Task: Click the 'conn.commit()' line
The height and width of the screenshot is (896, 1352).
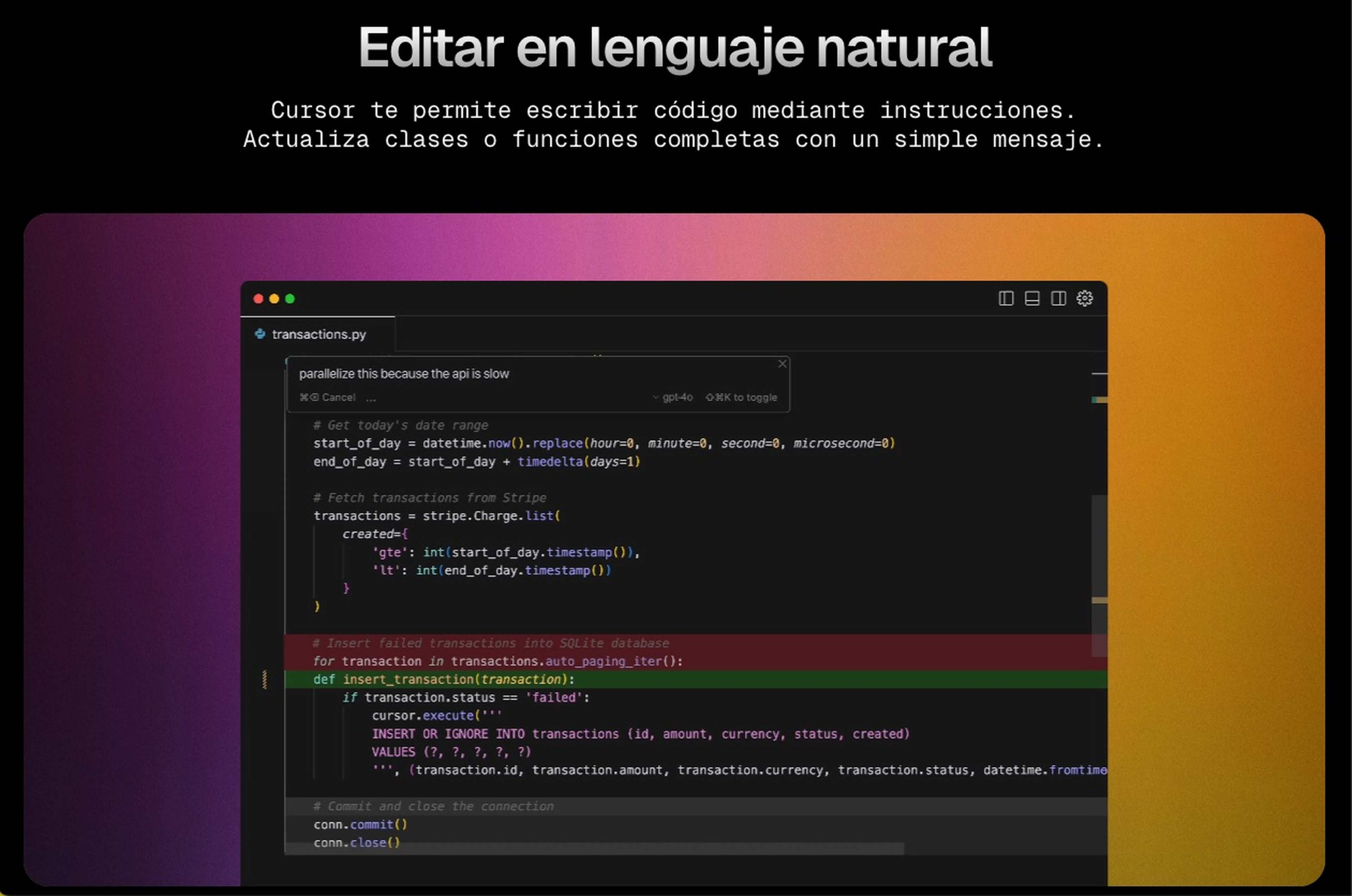Action: coord(360,825)
